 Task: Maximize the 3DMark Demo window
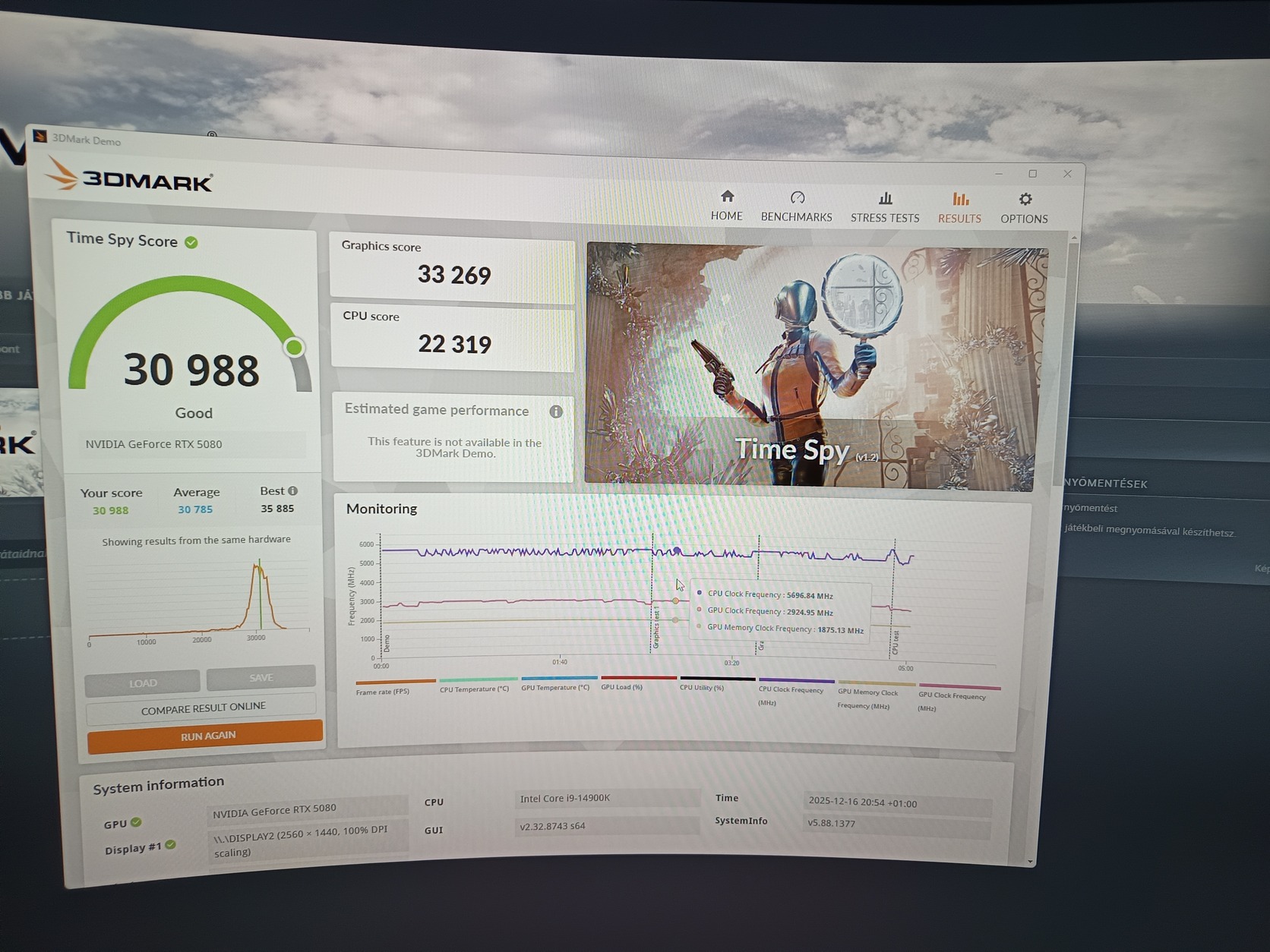[1033, 174]
